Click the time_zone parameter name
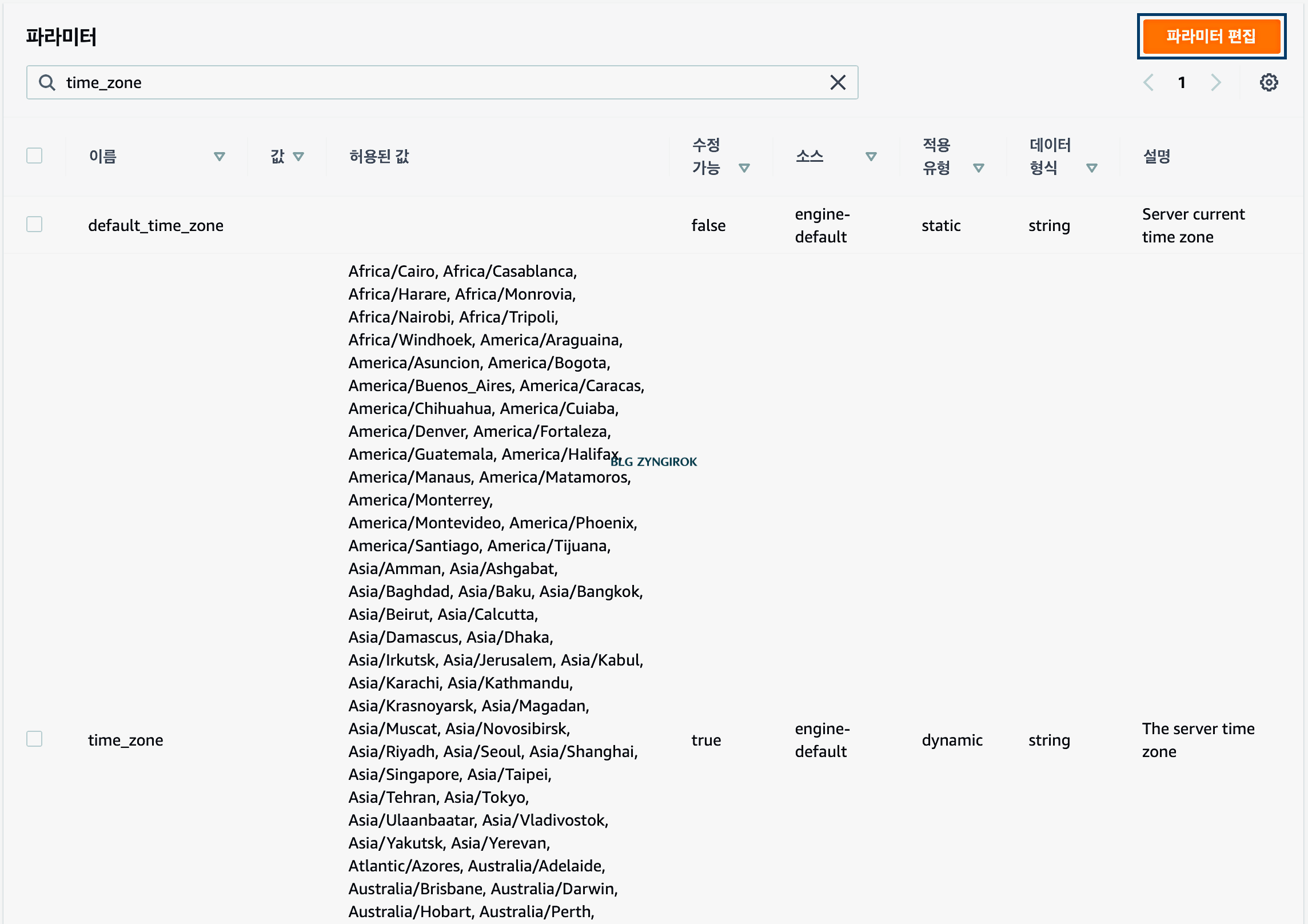Image resolution: width=1308 pixels, height=924 pixels. 126,740
